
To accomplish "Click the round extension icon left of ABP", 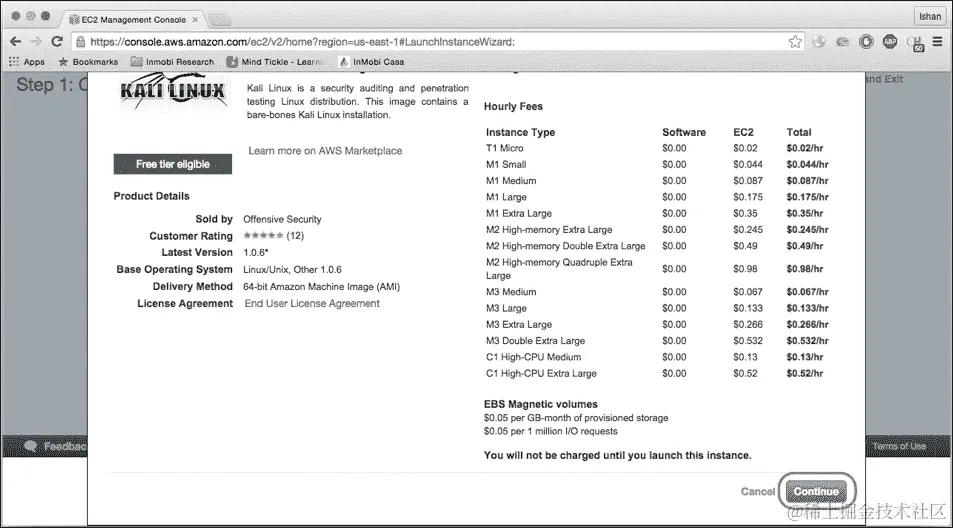I will [866, 41].
